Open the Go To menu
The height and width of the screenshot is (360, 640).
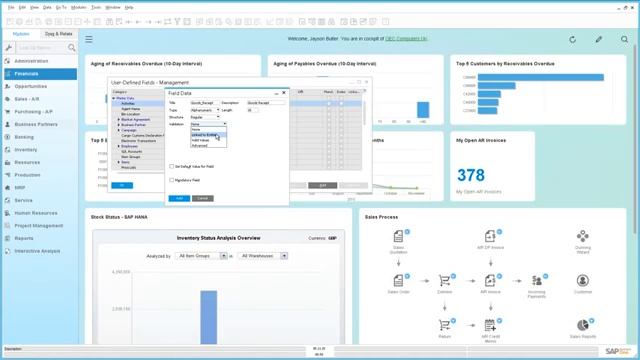click(x=61, y=7)
